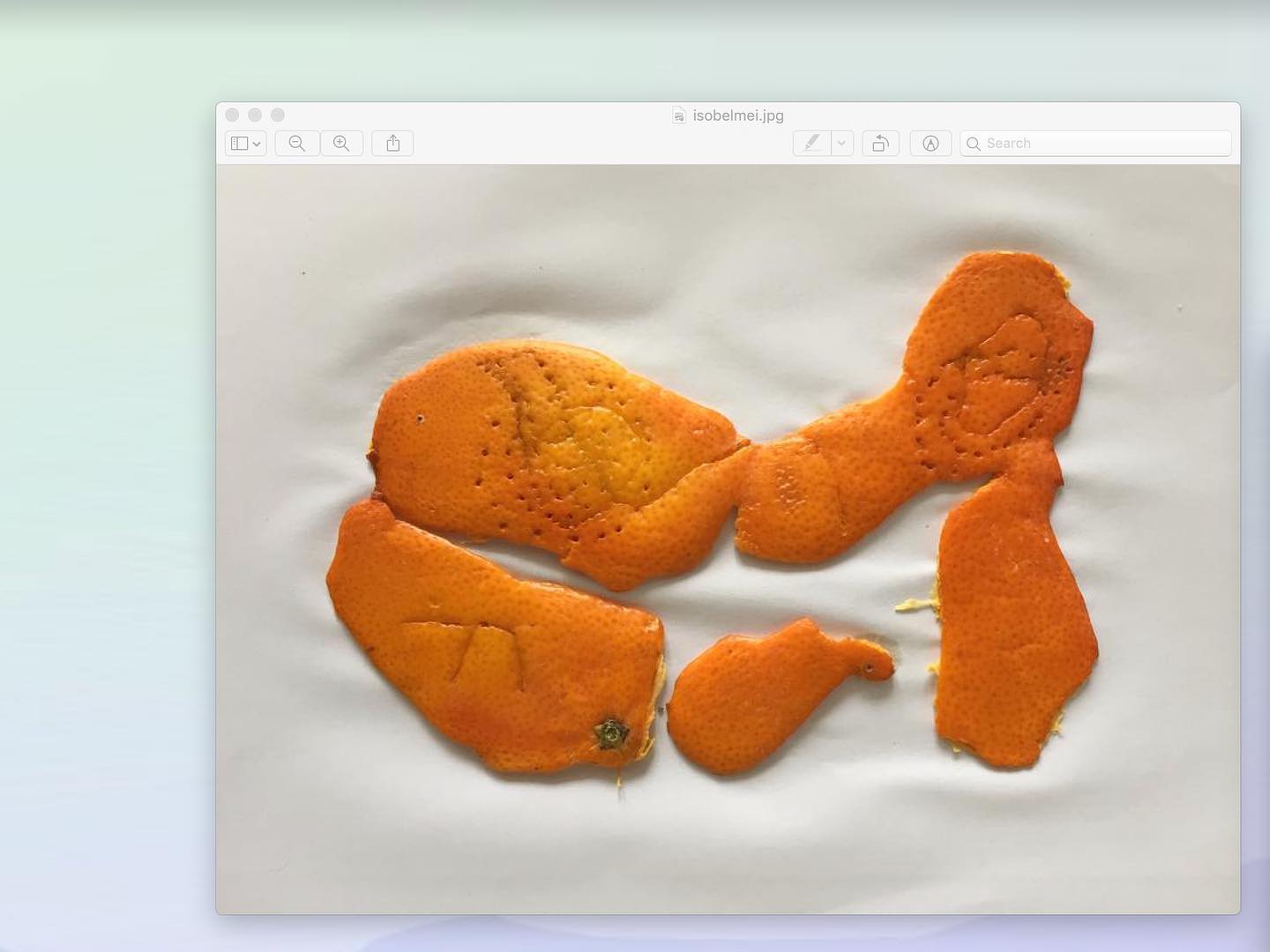The height and width of the screenshot is (952, 1270).
Task: Click the Zoom Out magnifier icon
Action: 297,144
